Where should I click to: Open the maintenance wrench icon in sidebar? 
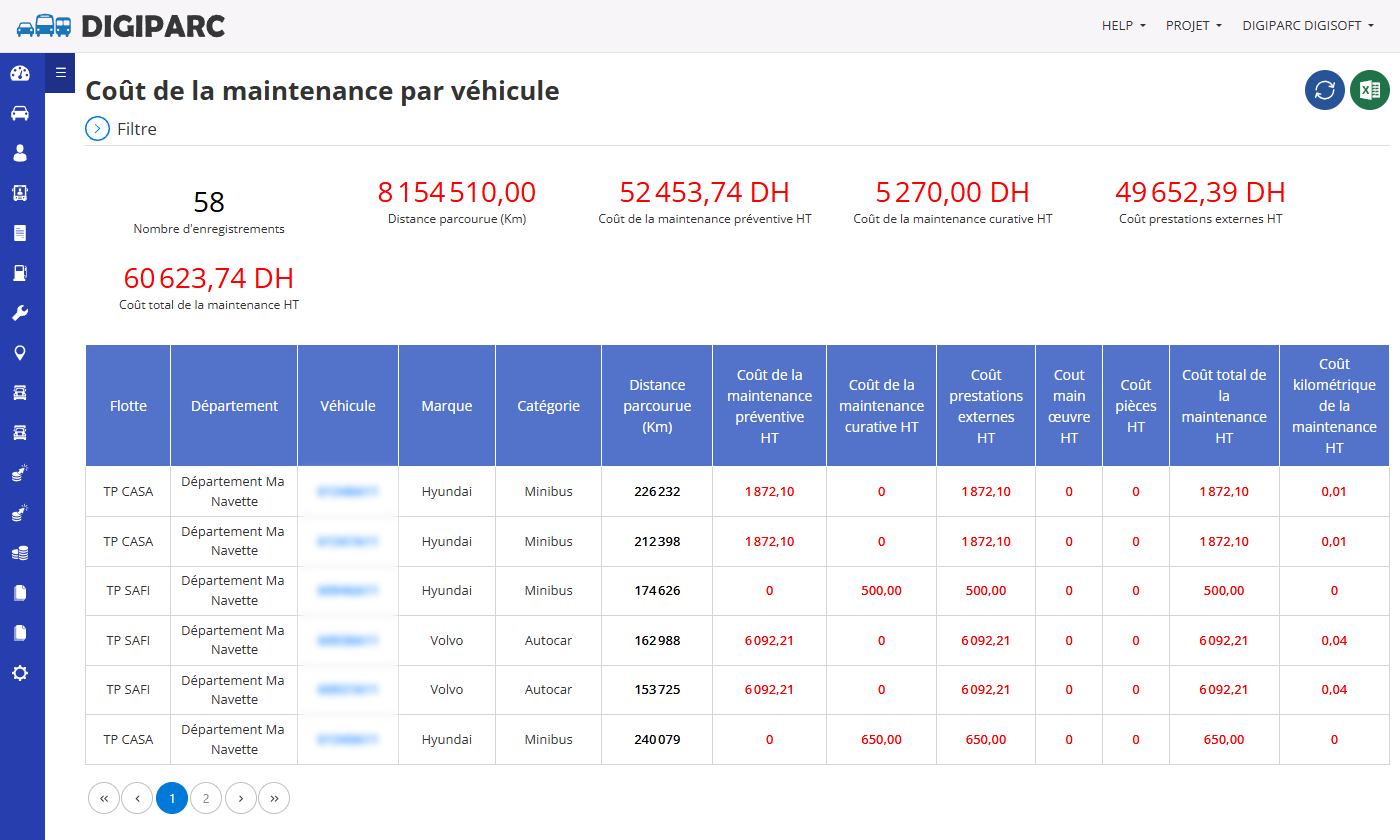(x=20, y=313)
